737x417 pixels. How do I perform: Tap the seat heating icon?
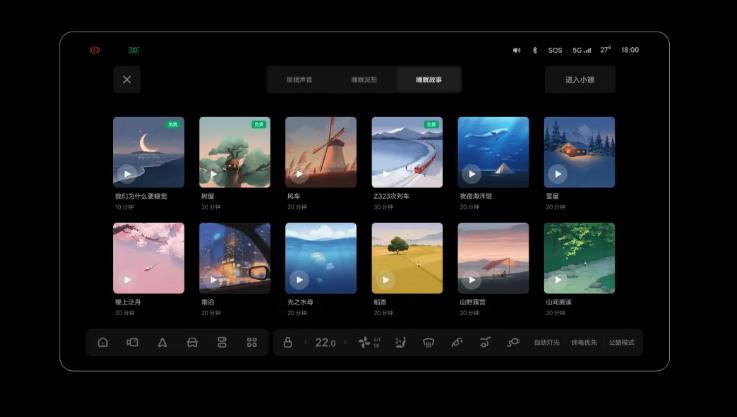point(400,342)
